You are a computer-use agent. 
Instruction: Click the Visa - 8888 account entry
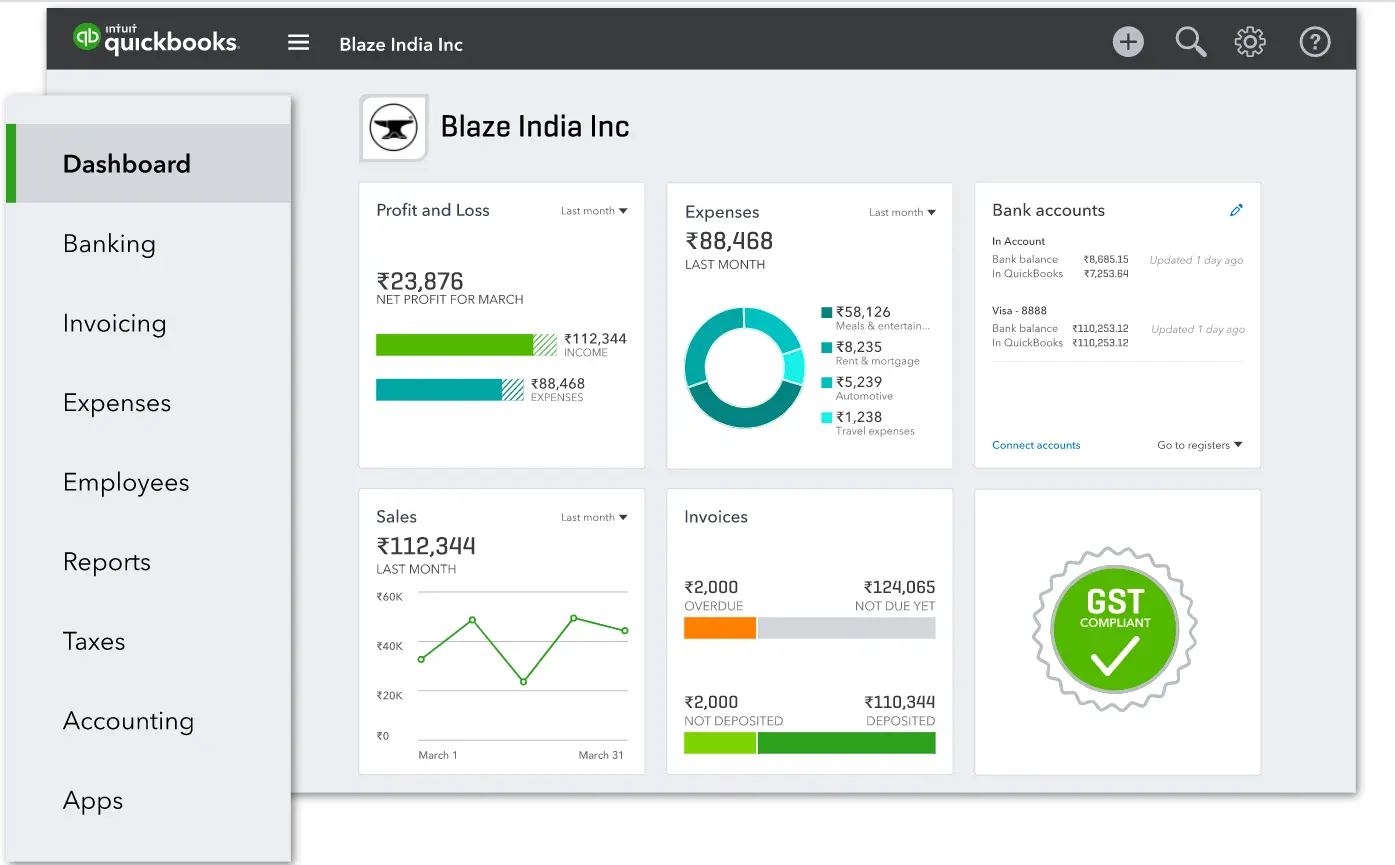[1019, 310]
